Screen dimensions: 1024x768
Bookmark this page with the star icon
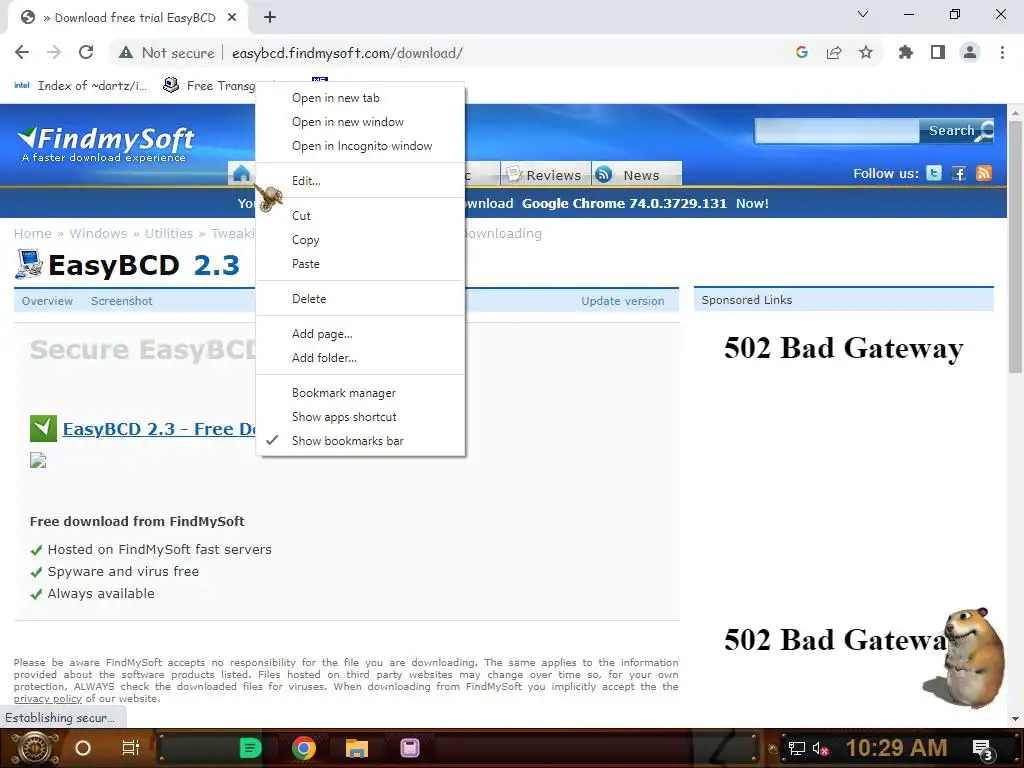tap(866, 53)
